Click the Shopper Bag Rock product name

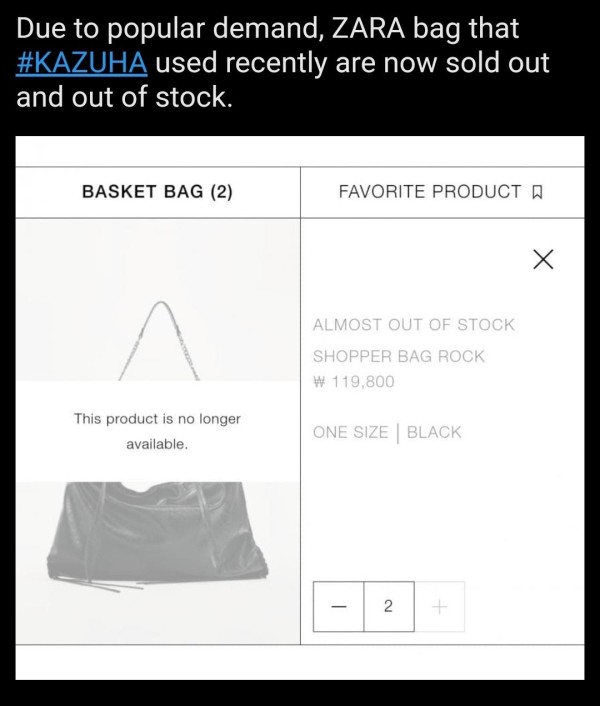[399, 357]
